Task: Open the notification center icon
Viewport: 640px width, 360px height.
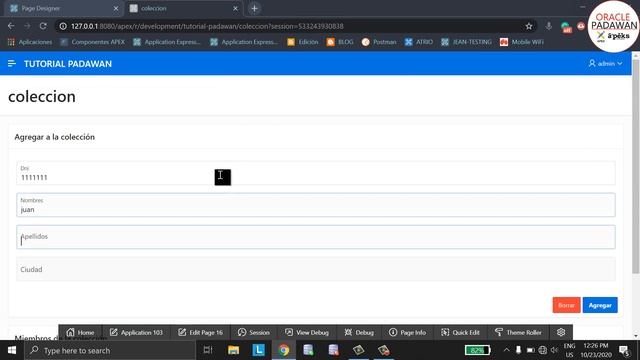Action: pos(624,350)
